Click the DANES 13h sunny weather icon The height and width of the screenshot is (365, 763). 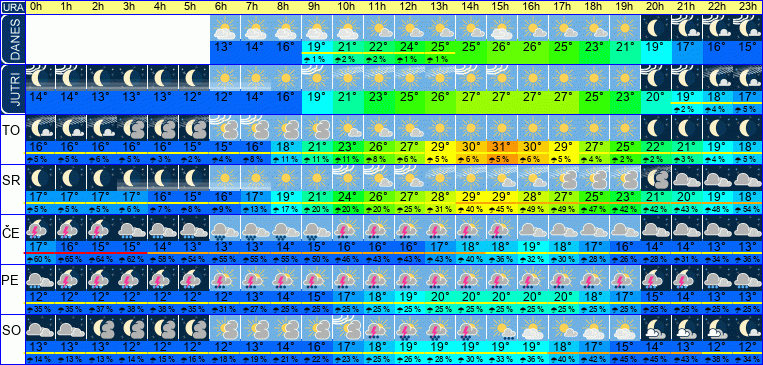pos(440,29)
